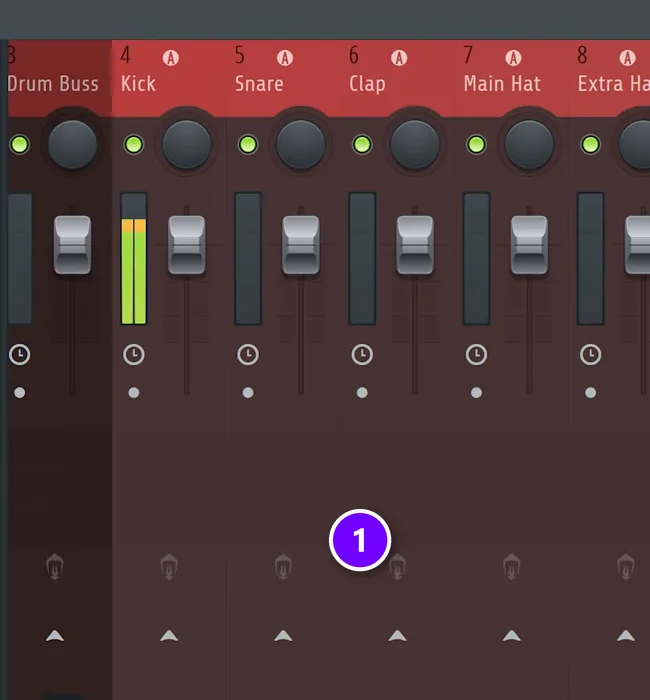Click the Main Hat peak meter

tap(476, 258)
